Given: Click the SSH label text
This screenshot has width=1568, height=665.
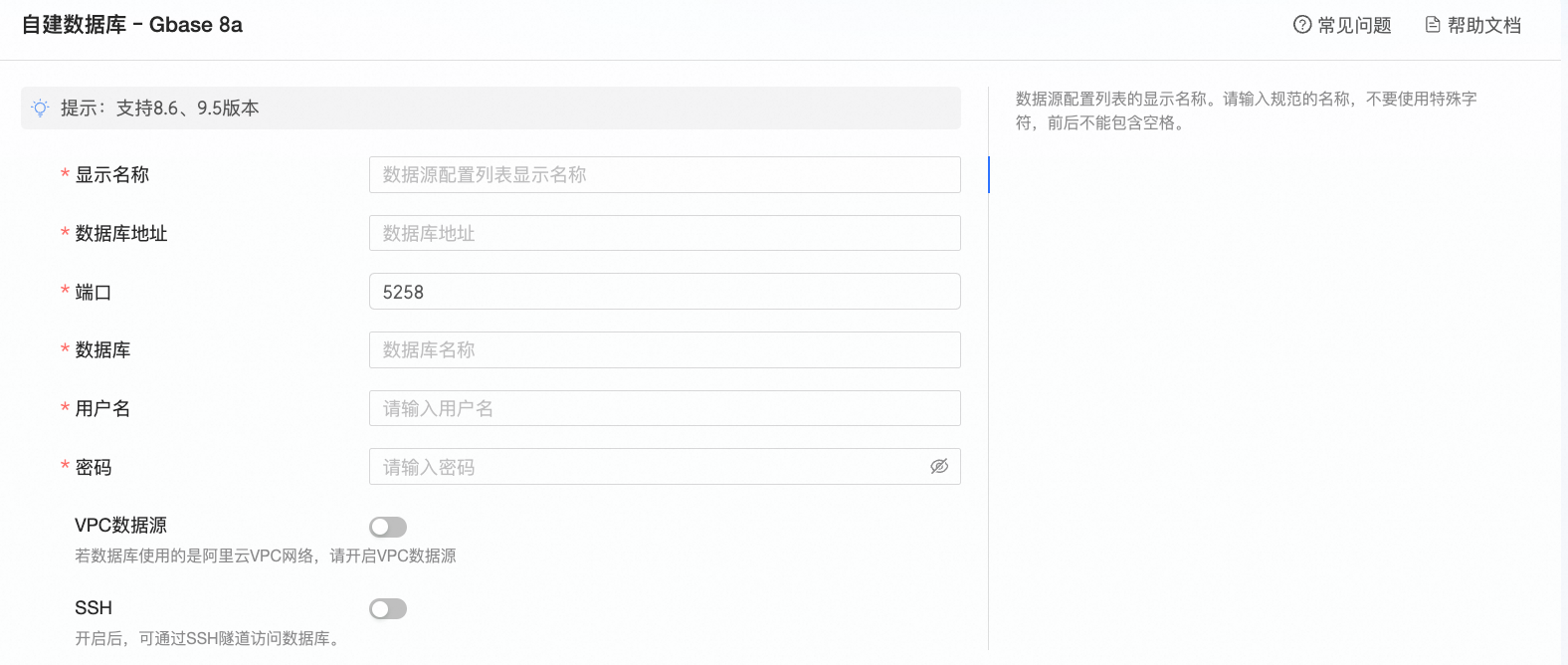Looking at the screenshot, I should (x=94, y=608).
